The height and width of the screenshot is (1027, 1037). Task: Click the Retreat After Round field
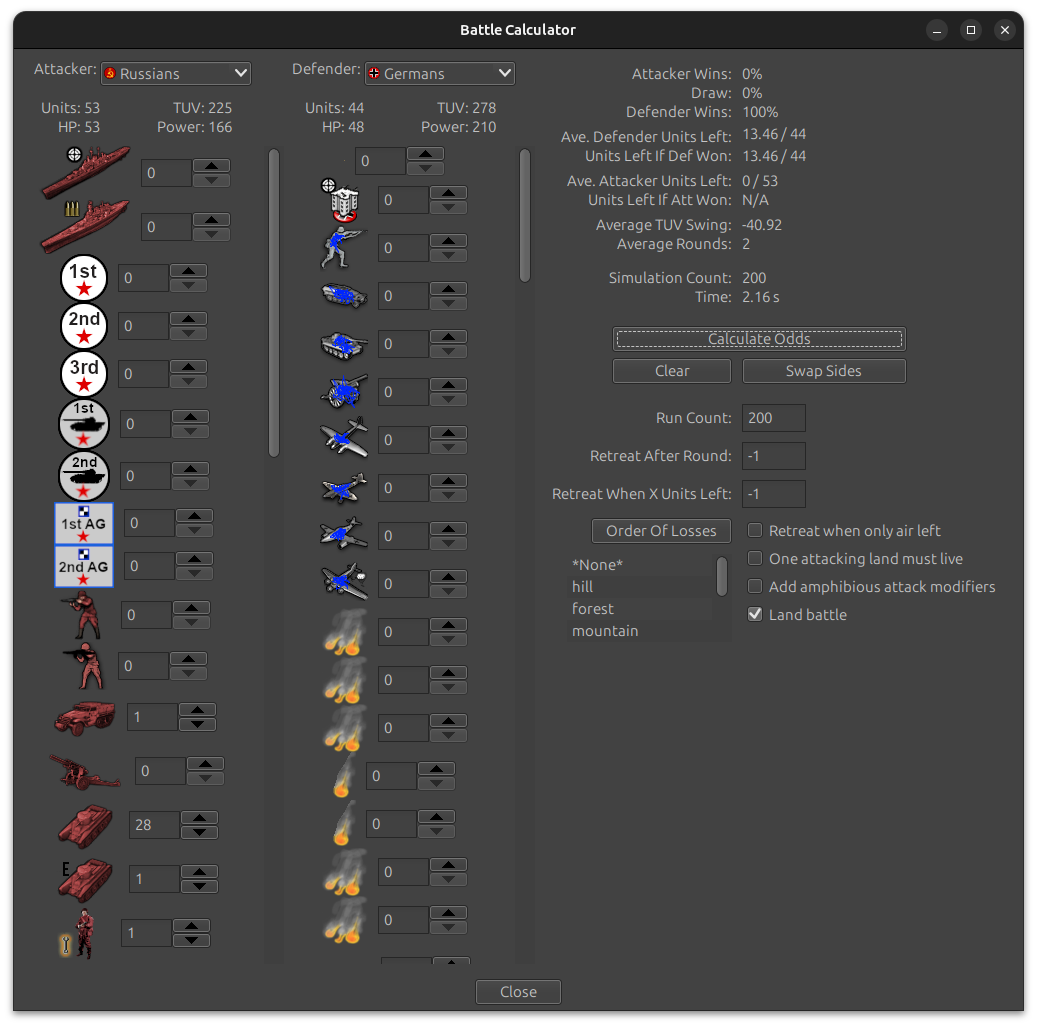pyautogui.click(x=774, y=456)
